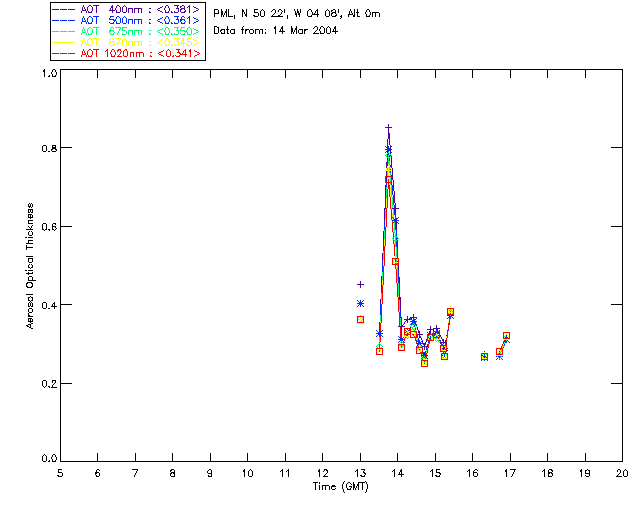Click the x-axis tick label 18
The image size is (640, 512).
pyautogui.click(x=547, y=473)
